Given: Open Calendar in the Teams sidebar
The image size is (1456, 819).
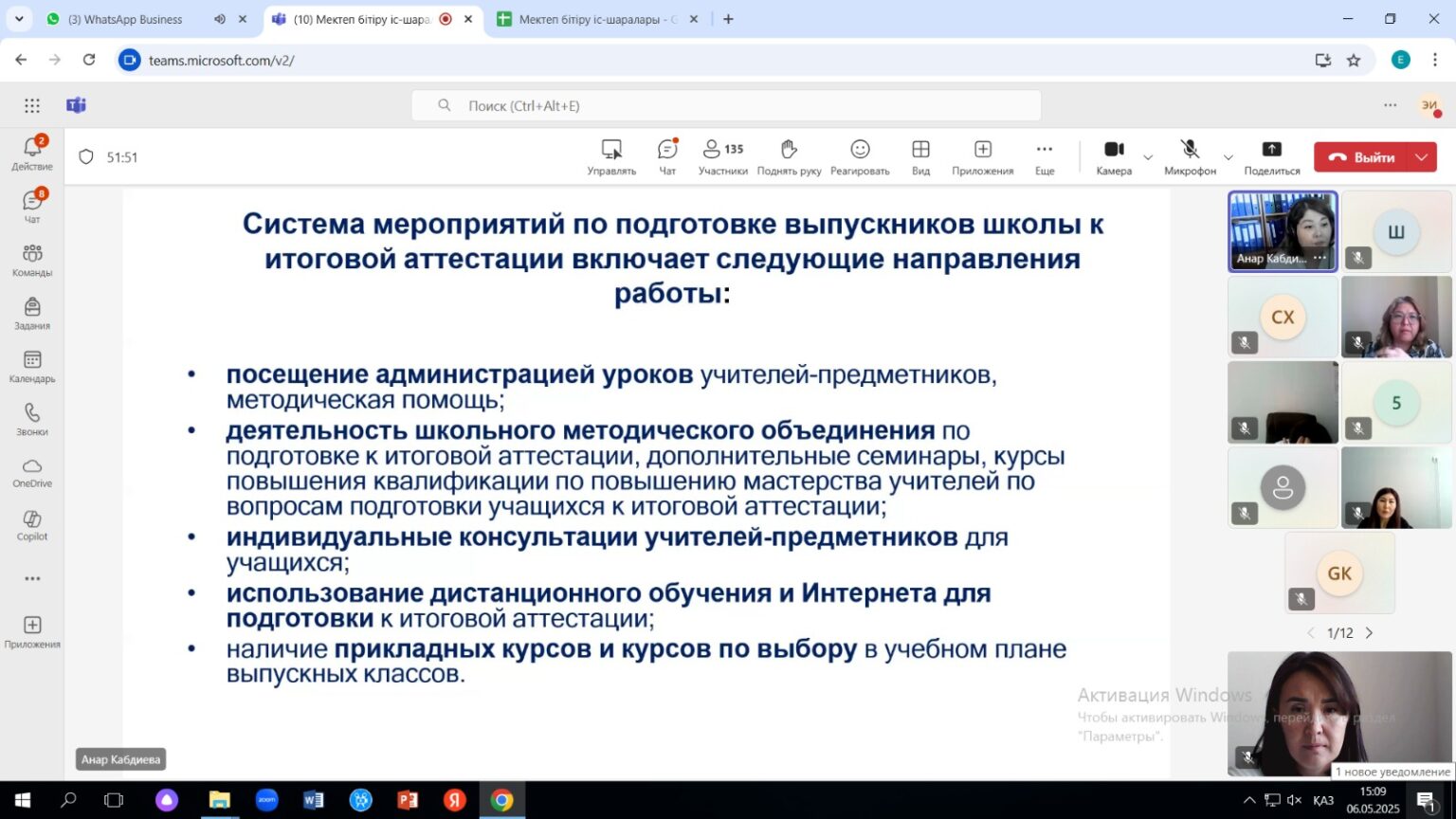Looking at the screenshot, I should click(32, 366).
